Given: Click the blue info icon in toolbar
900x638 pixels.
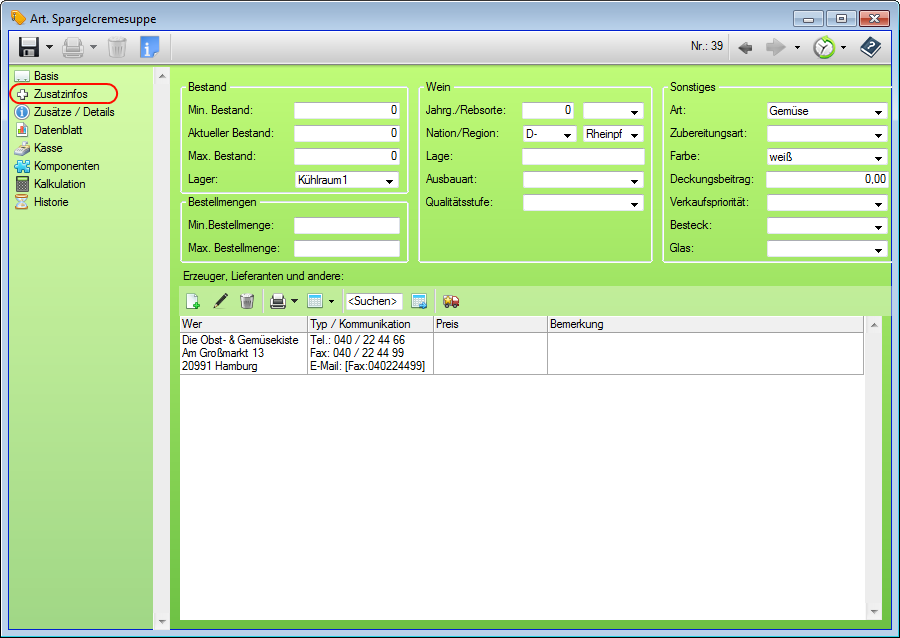Looking at the screenshot, I should [149, 47].
